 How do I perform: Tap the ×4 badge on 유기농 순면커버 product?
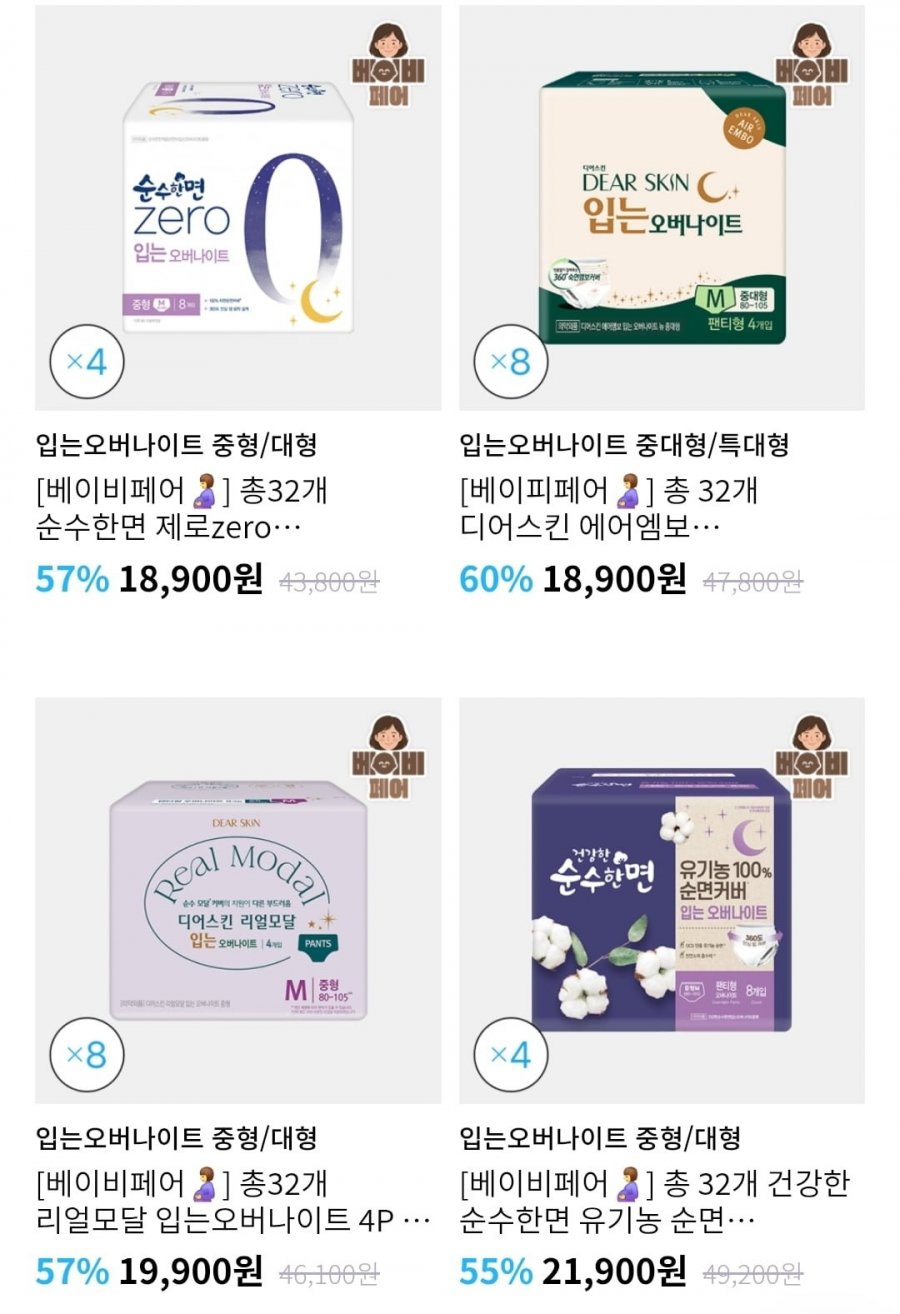[x=510, y=1054]
